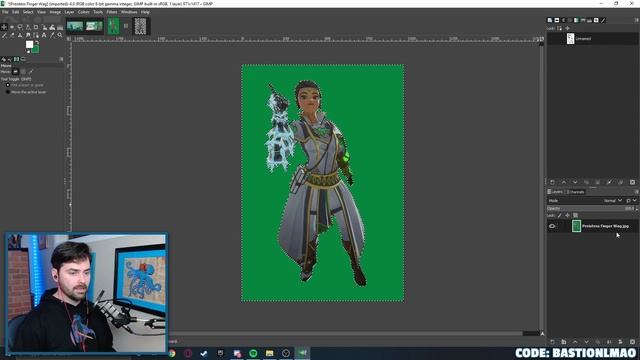Viewport: 640px width, 360px height.
Task: Delete layer button at bottom right
Action: pyautogui.click(x=632, y=342)
